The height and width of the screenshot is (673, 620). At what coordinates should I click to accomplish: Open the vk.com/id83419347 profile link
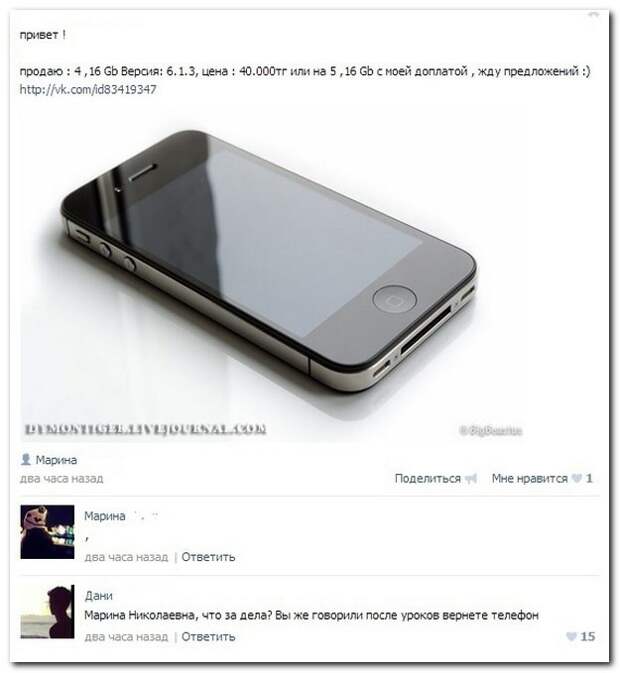(x=88, y=90)
